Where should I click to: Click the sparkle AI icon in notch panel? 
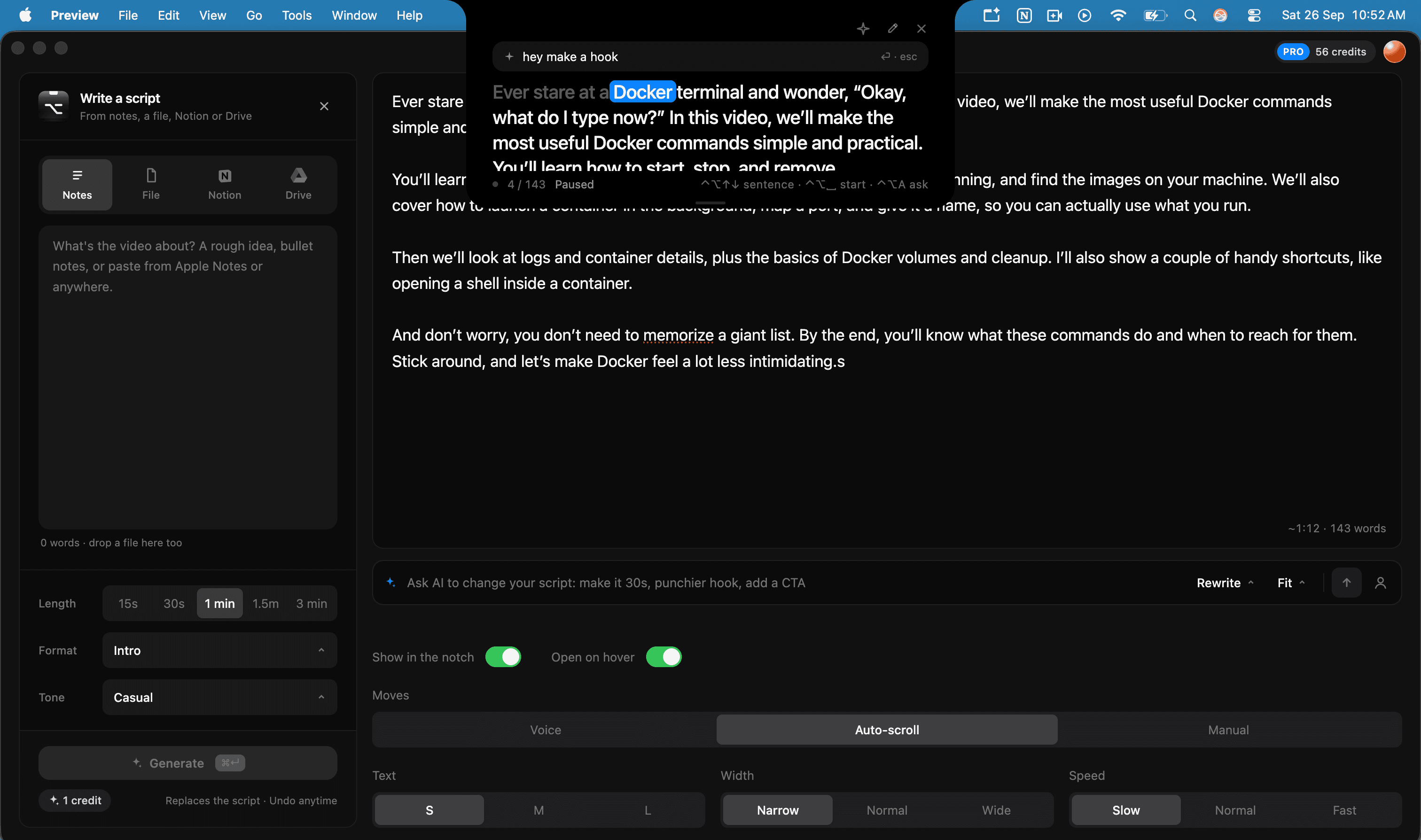point(863,28)
